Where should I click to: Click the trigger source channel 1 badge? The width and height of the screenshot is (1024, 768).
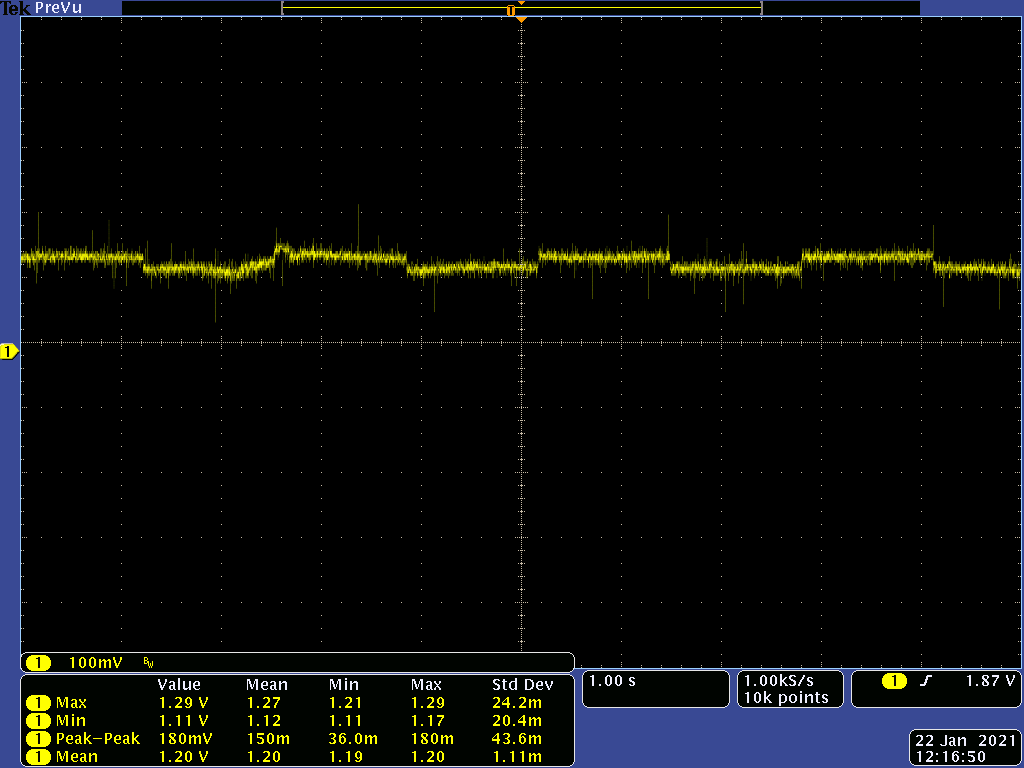pyautogui.click(x=894, y=681)
